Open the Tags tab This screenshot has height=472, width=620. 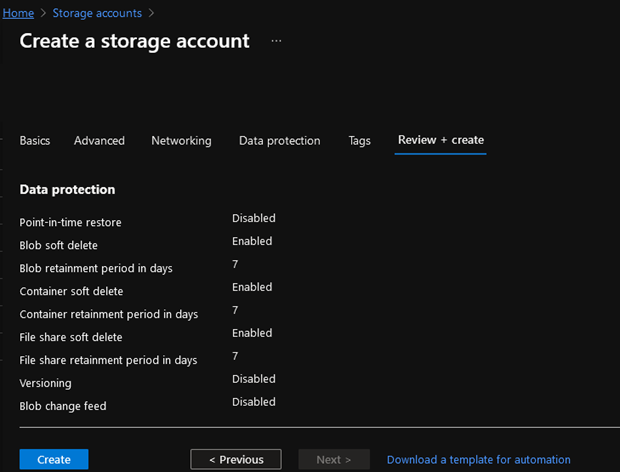(359, 141)
